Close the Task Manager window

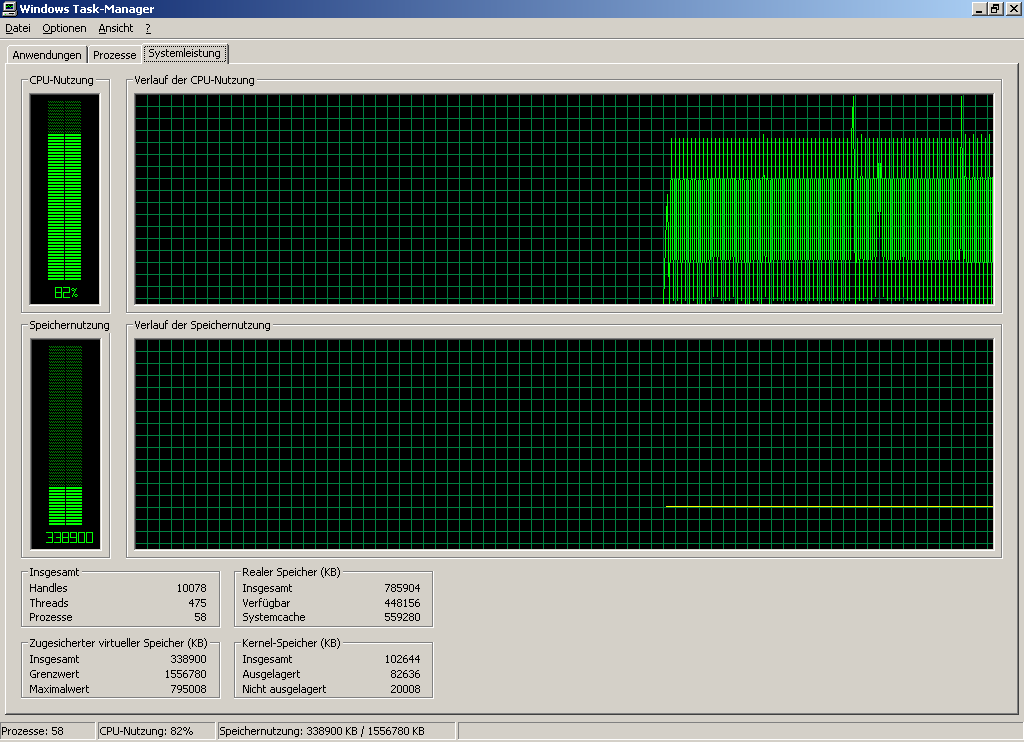[x=1013, y=9]
